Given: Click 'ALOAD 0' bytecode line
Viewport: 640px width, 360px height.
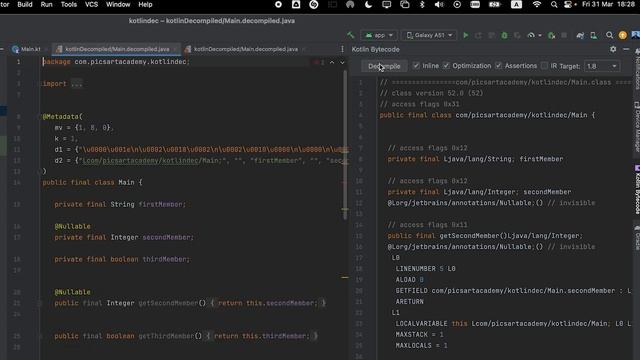Looking at the screenshot, I should [409, 280].
